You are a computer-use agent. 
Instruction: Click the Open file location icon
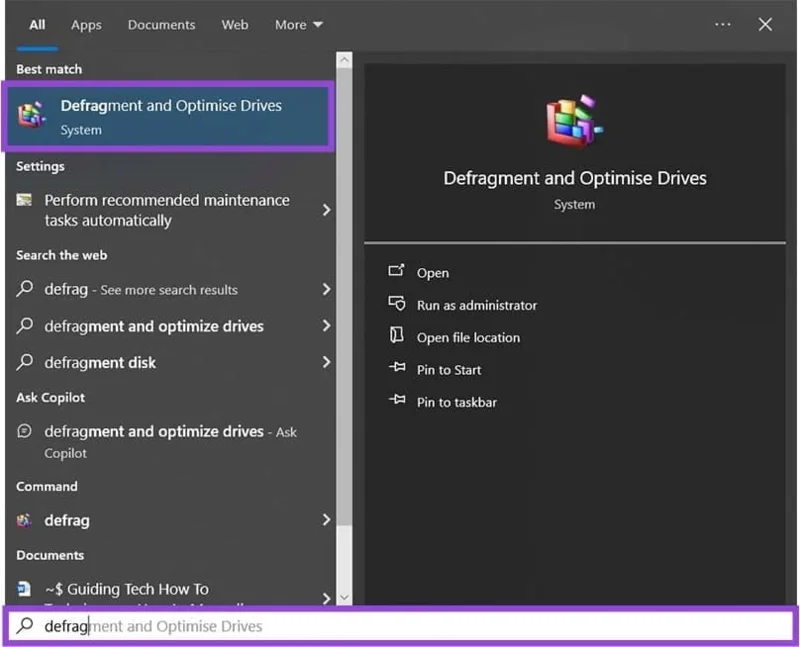click(x=397, y=336)
